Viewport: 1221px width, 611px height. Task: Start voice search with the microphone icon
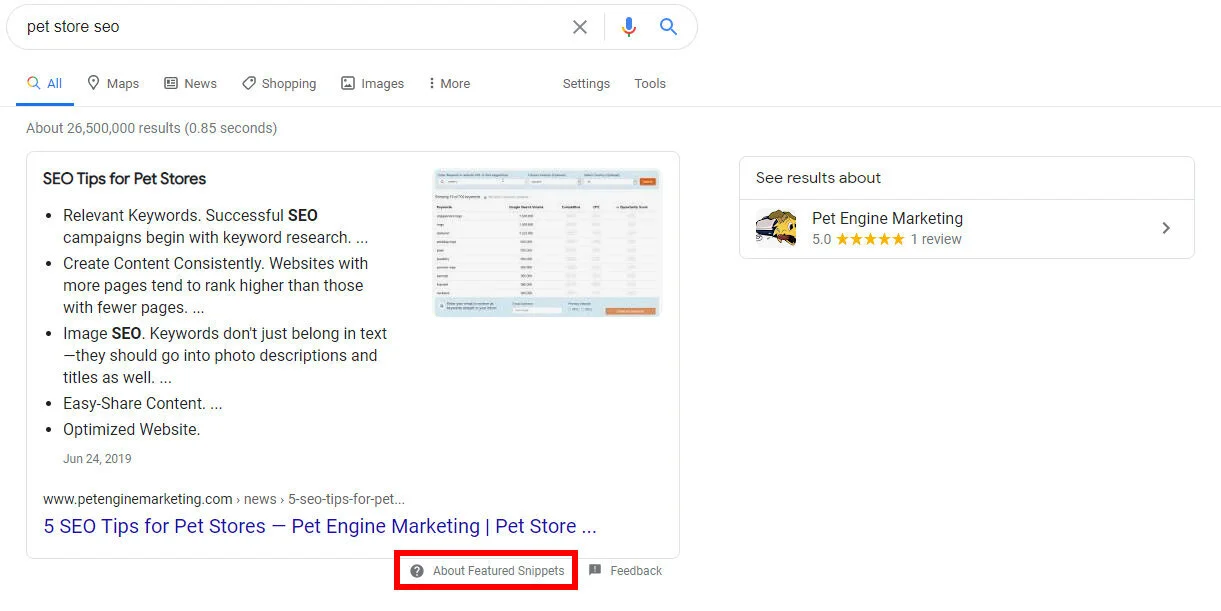pyautogui.click(x=628, y=27)
